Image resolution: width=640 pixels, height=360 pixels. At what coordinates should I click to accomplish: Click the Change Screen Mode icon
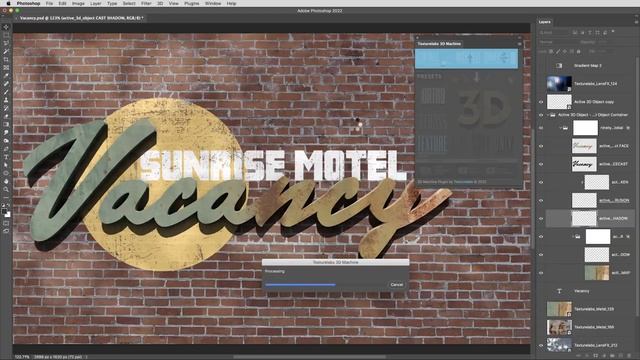point(6,231)
